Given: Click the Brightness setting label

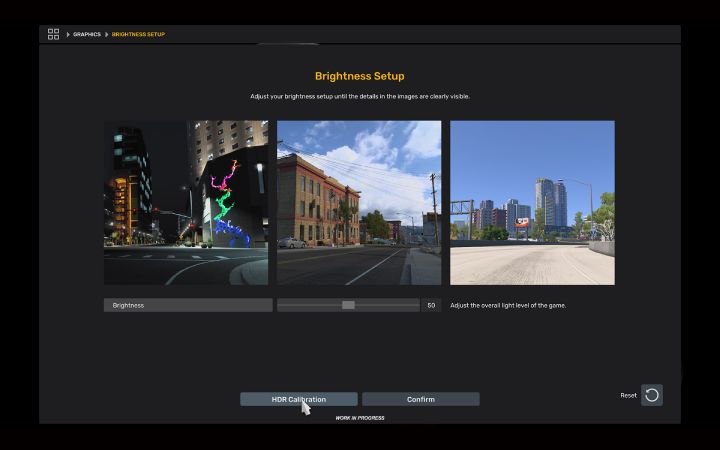Looking at the screenshot, I should 188,305.
